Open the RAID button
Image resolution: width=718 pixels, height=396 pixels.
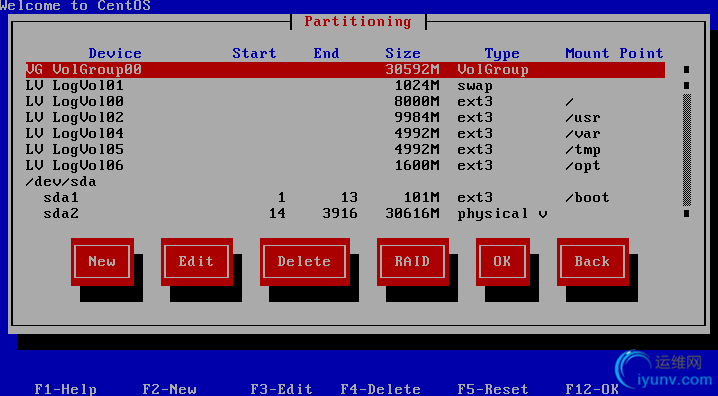click(413, 261)
